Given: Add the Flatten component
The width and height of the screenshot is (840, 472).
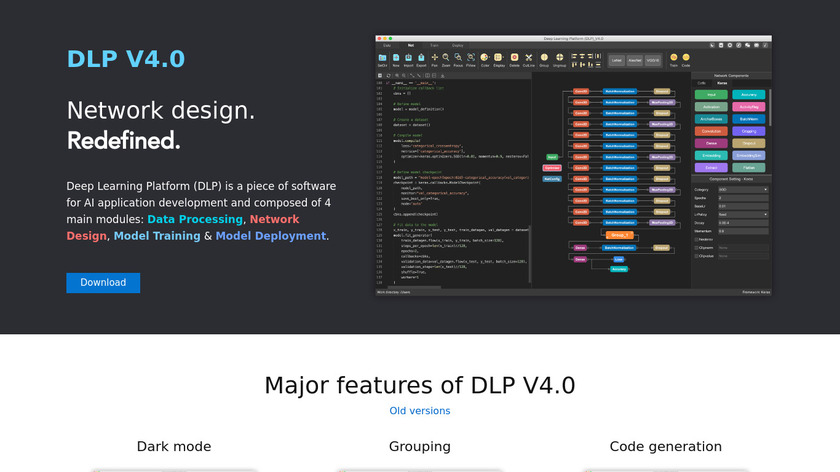Looking at the screenshot, I should [x=748, y=168].
